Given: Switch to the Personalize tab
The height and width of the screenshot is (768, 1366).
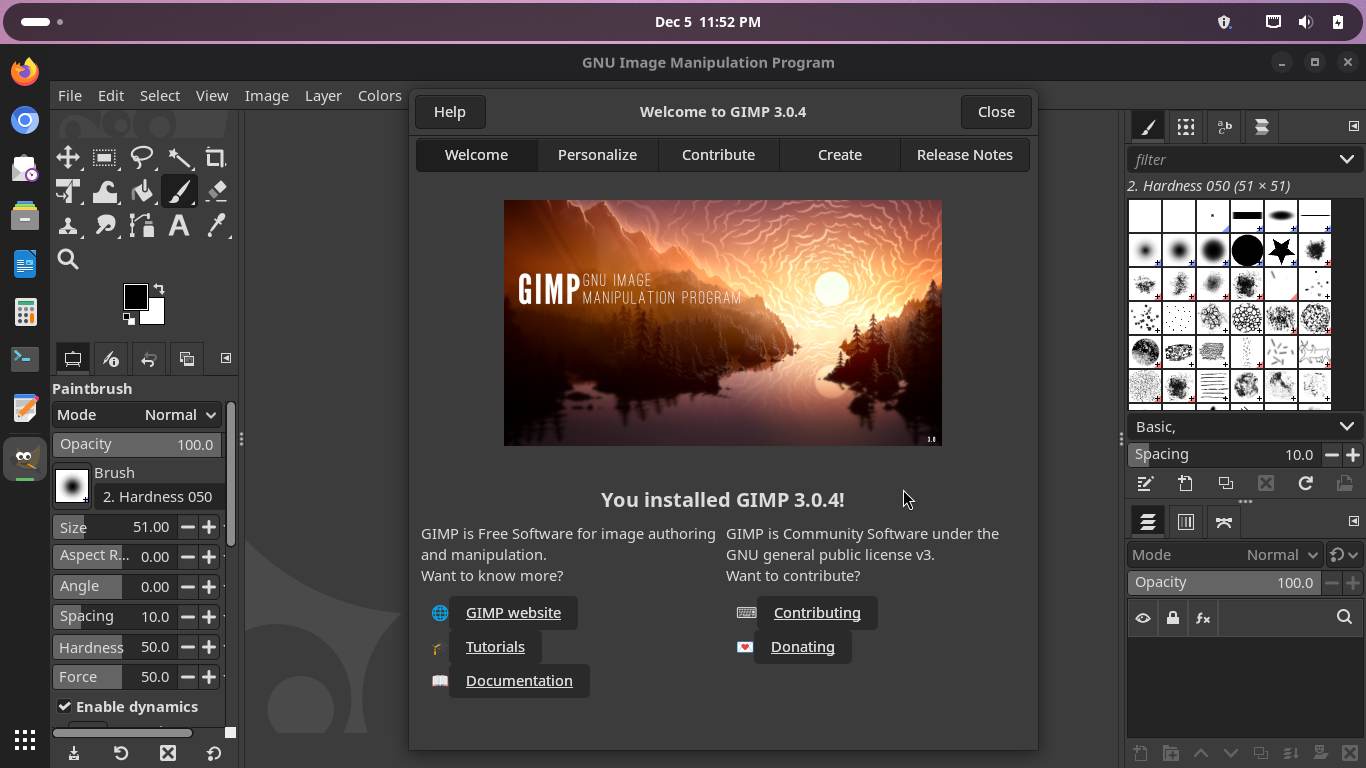Looking at the screenshot, I should coord(597,155).
